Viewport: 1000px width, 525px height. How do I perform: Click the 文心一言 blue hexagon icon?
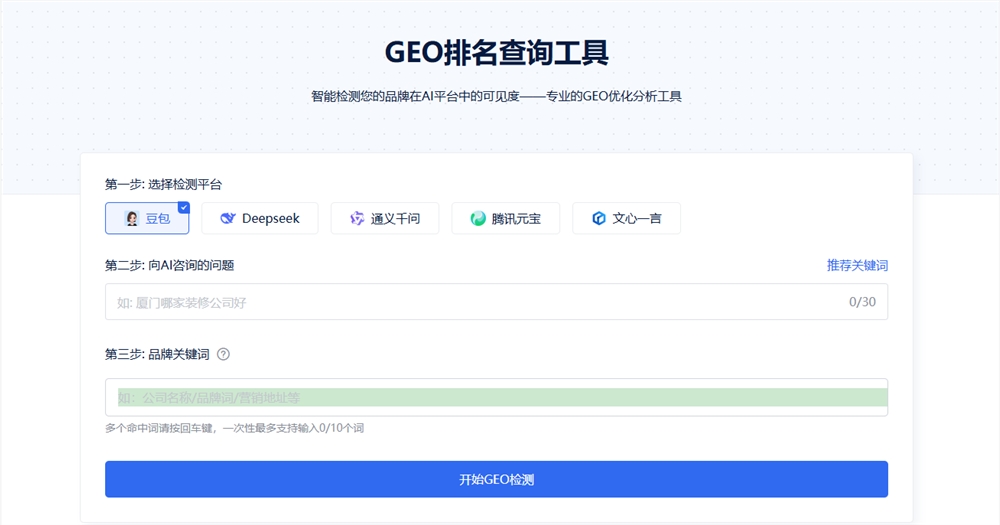pos(599,218)
